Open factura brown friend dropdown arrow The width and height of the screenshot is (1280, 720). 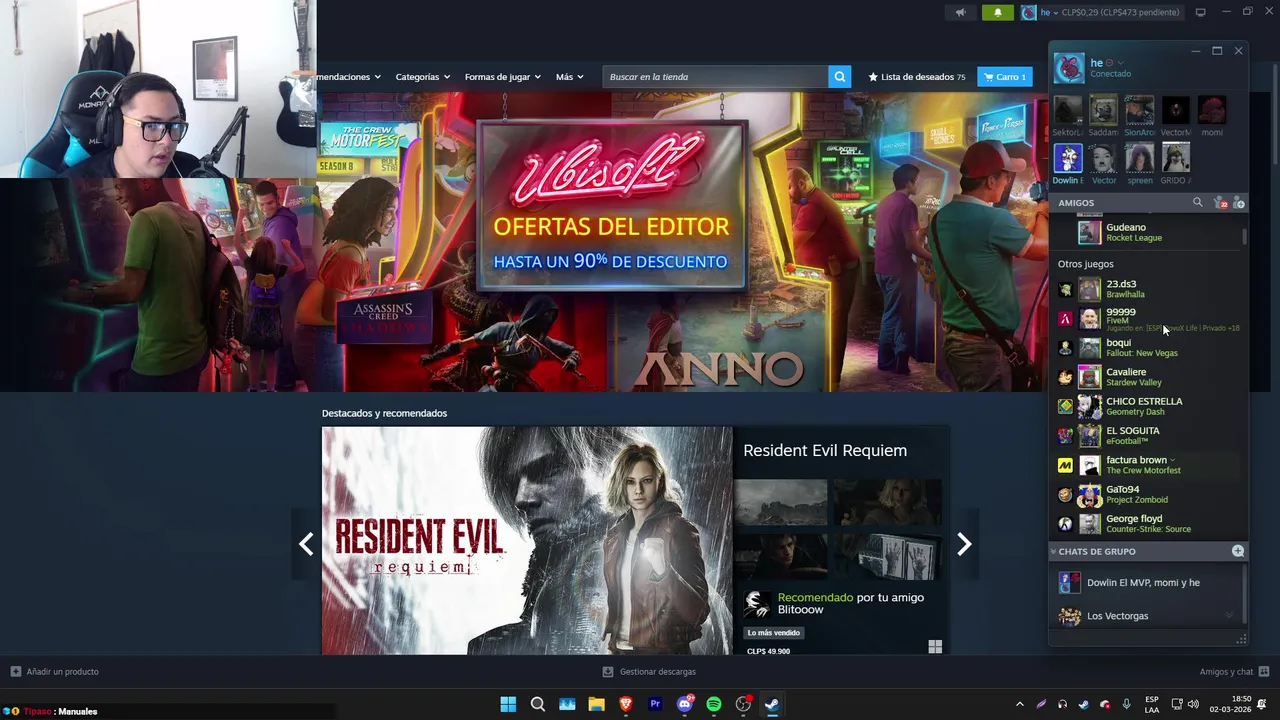coord(1172,461)
